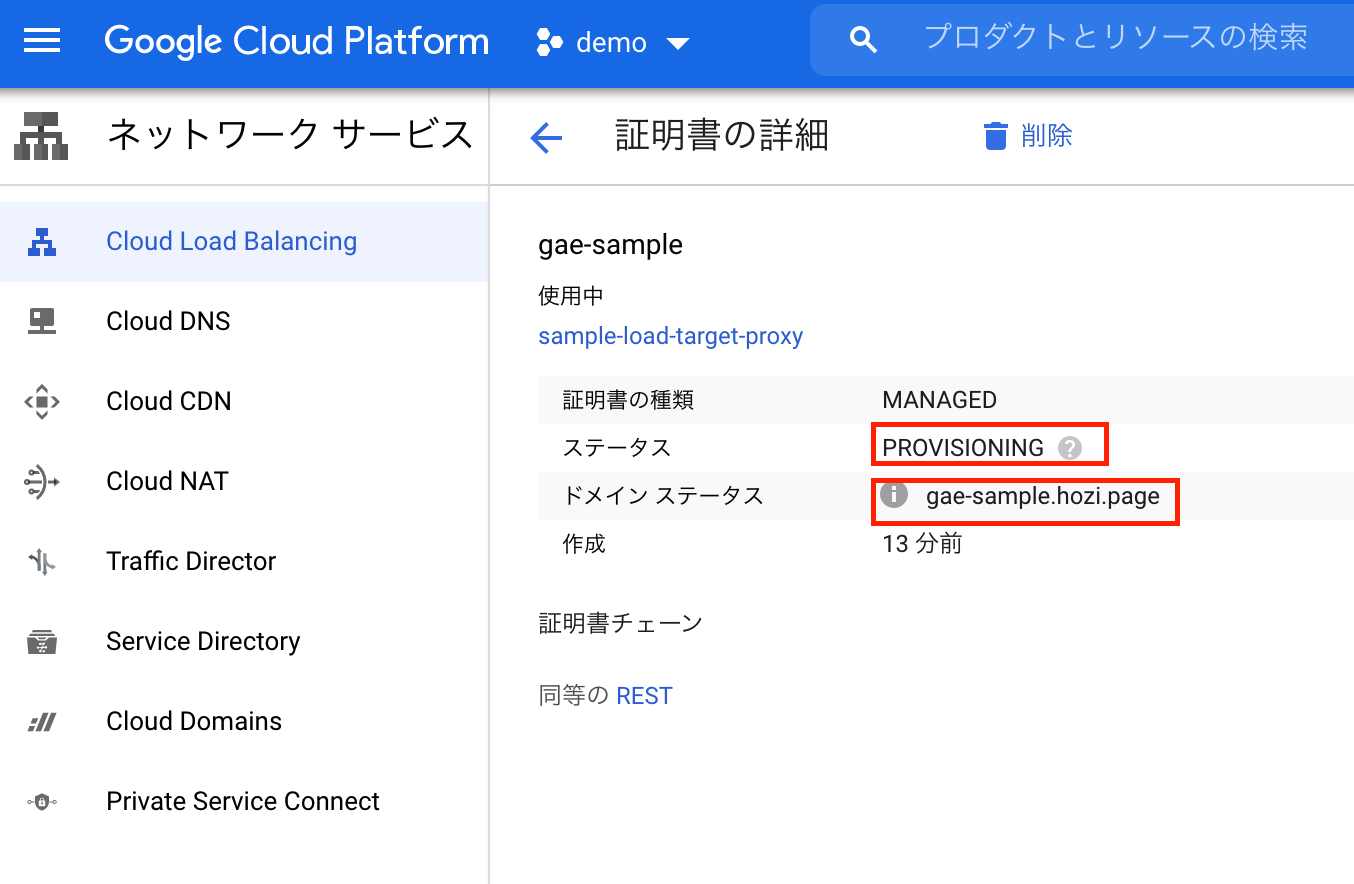1354x884 pixels.
Task: Click the 使用中 label
Action: click(571, 296)
